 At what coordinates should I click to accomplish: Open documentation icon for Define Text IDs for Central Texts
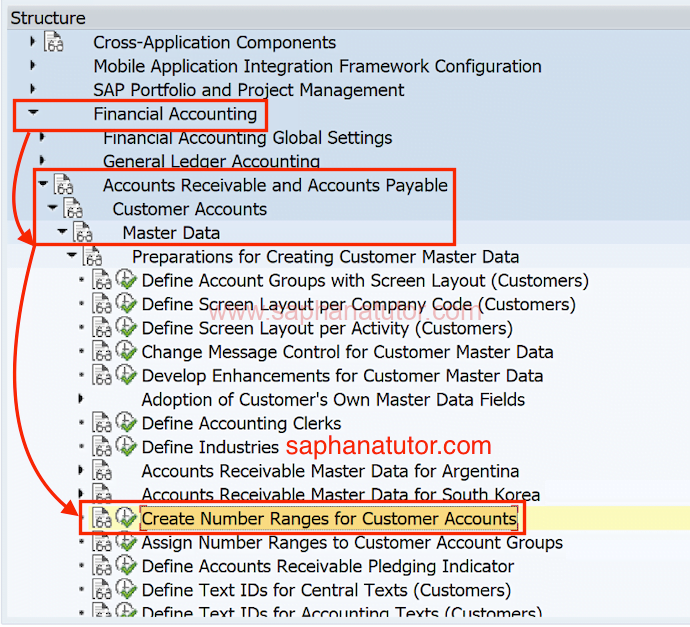coord(102,589)
